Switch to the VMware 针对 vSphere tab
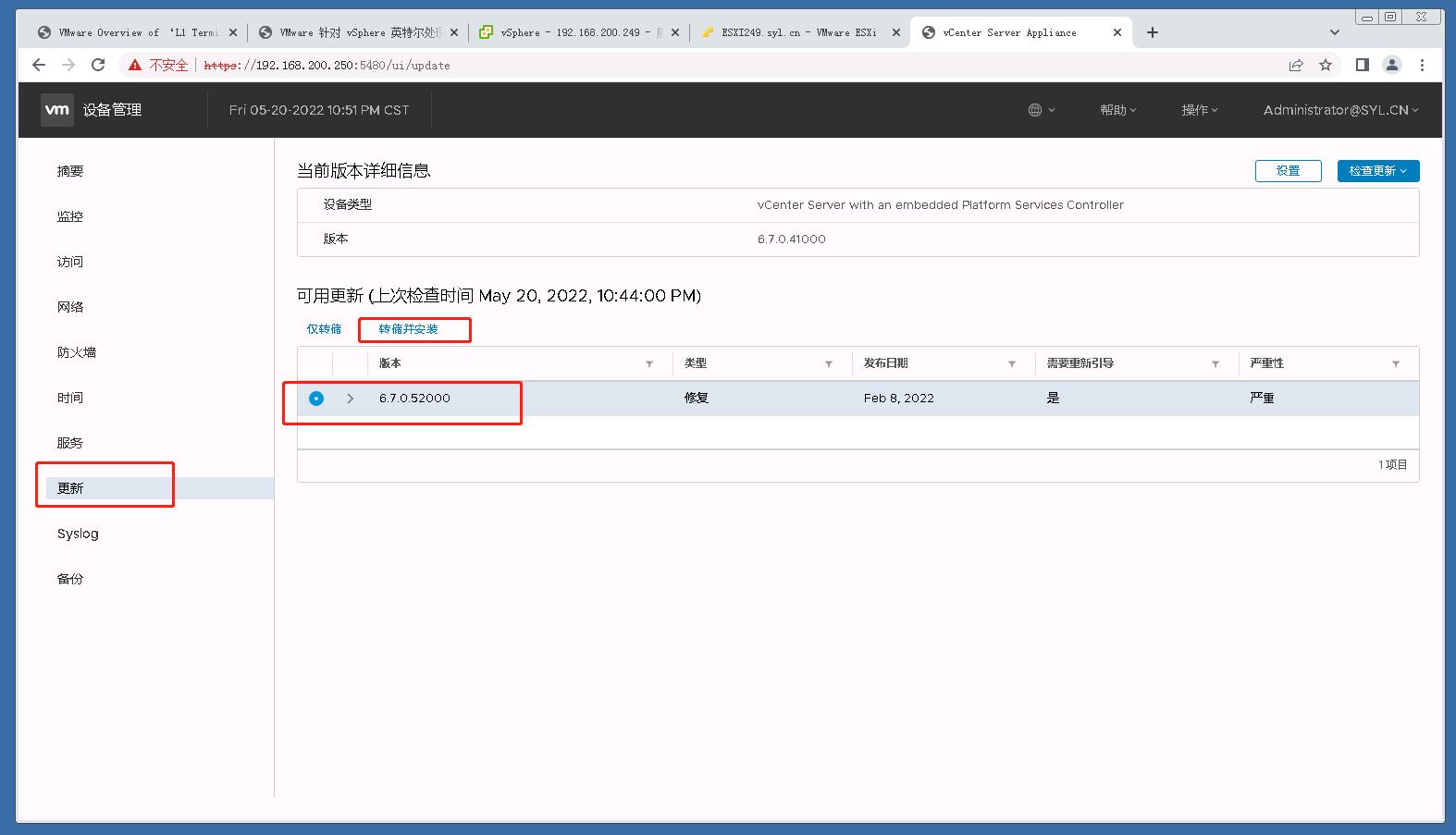1456x835 pixels. click(360, 32)
